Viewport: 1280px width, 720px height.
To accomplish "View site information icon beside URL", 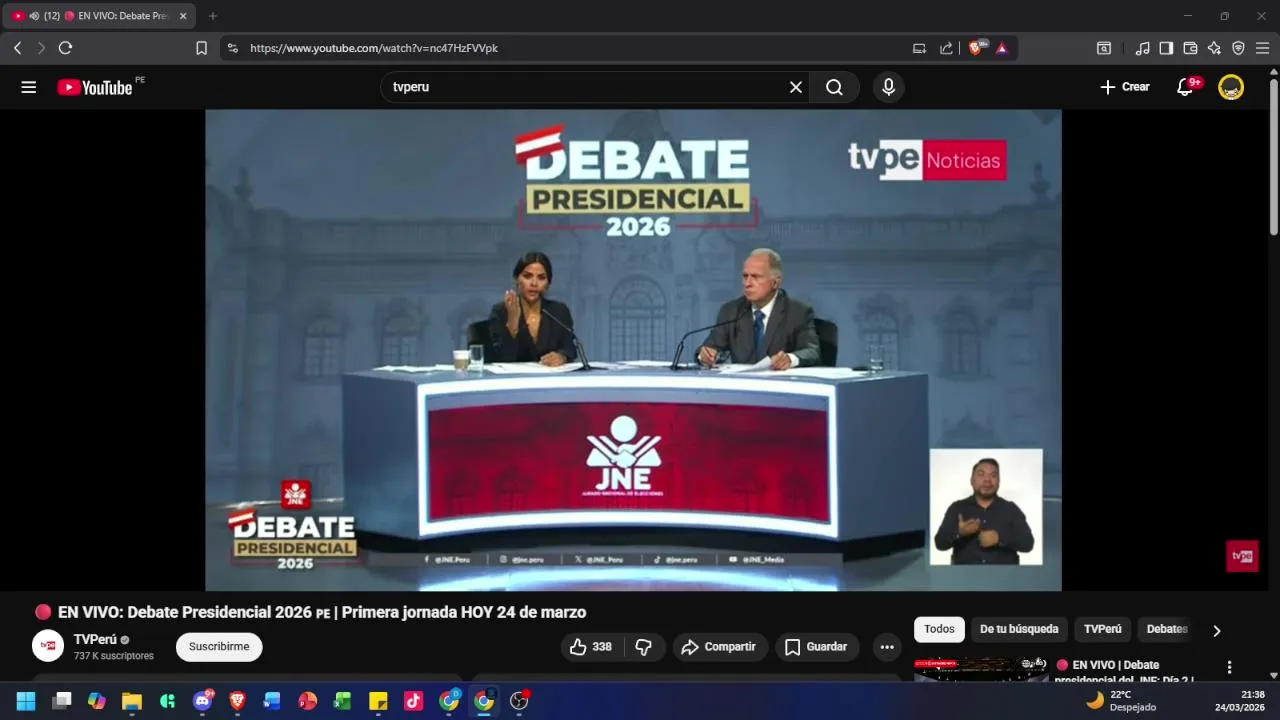I will [233, 48].
